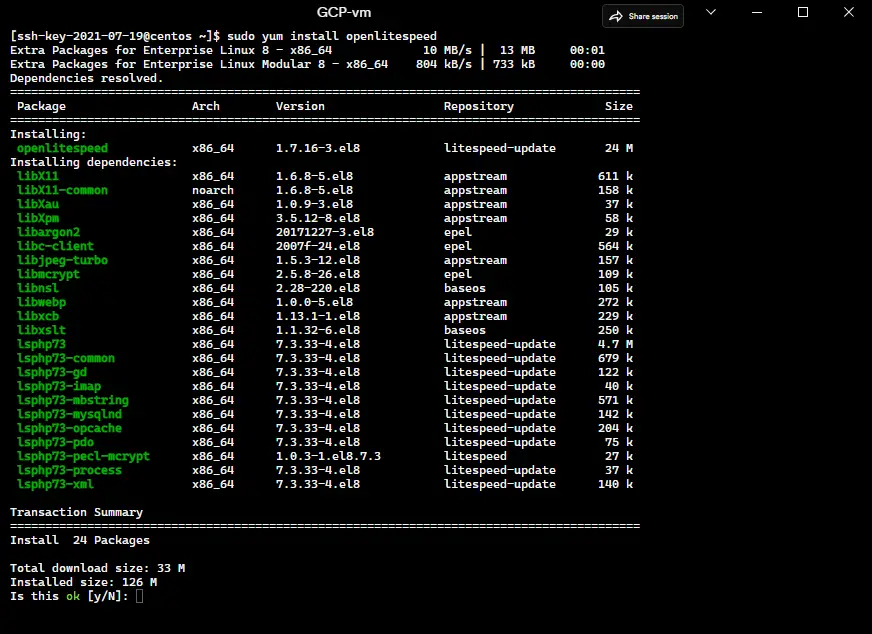Click the Transaction Summary heading
The image size is (872, 634).
tap(76, 512)
